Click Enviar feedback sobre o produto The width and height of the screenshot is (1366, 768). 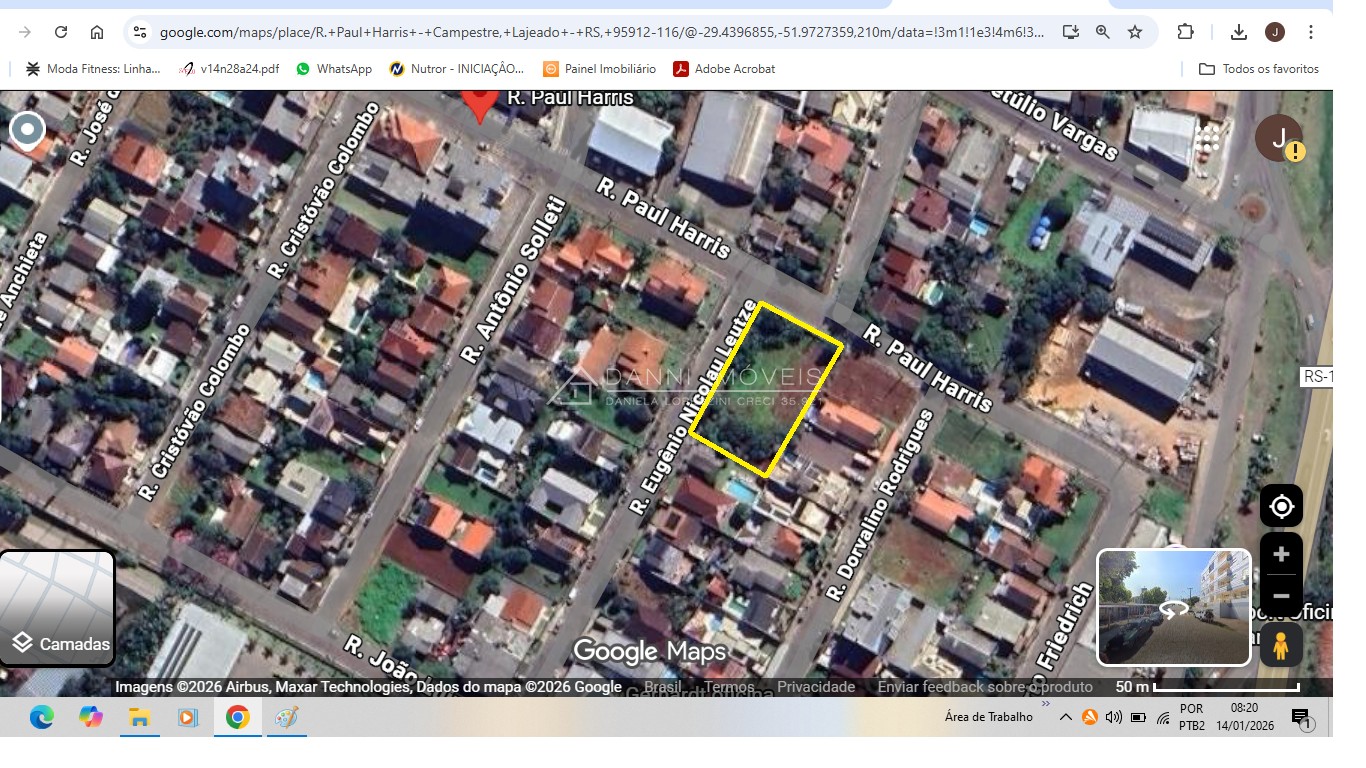985,687
